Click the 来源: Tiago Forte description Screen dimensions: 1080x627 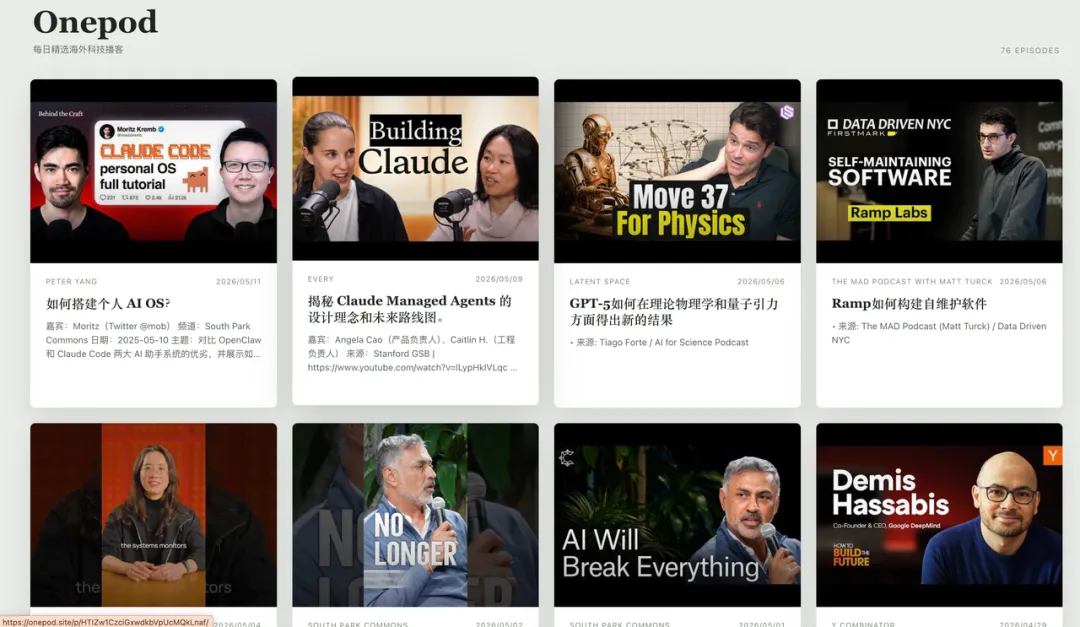659,342
